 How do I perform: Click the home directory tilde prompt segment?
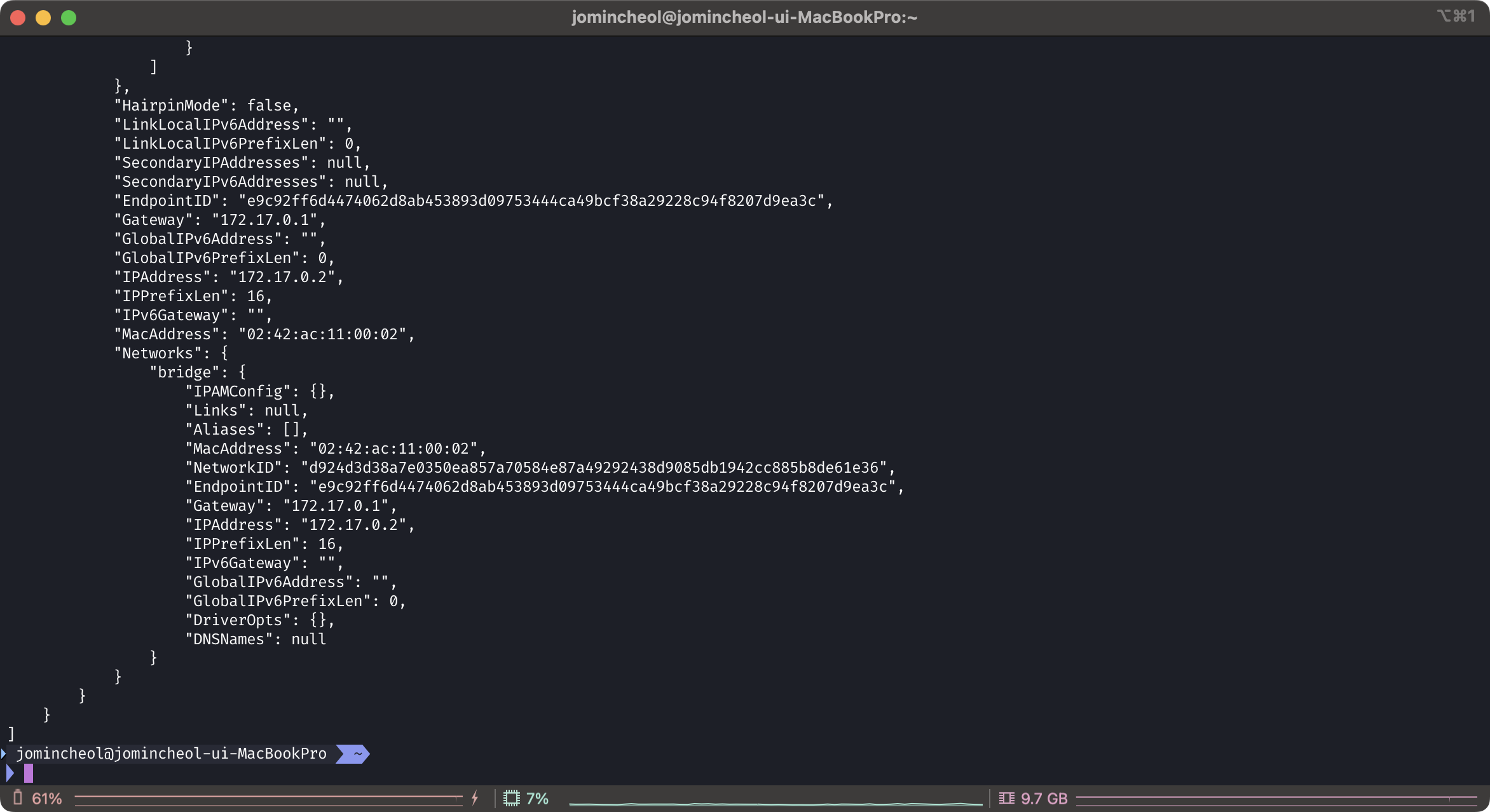pyautogui.click(x=357, y=754)
